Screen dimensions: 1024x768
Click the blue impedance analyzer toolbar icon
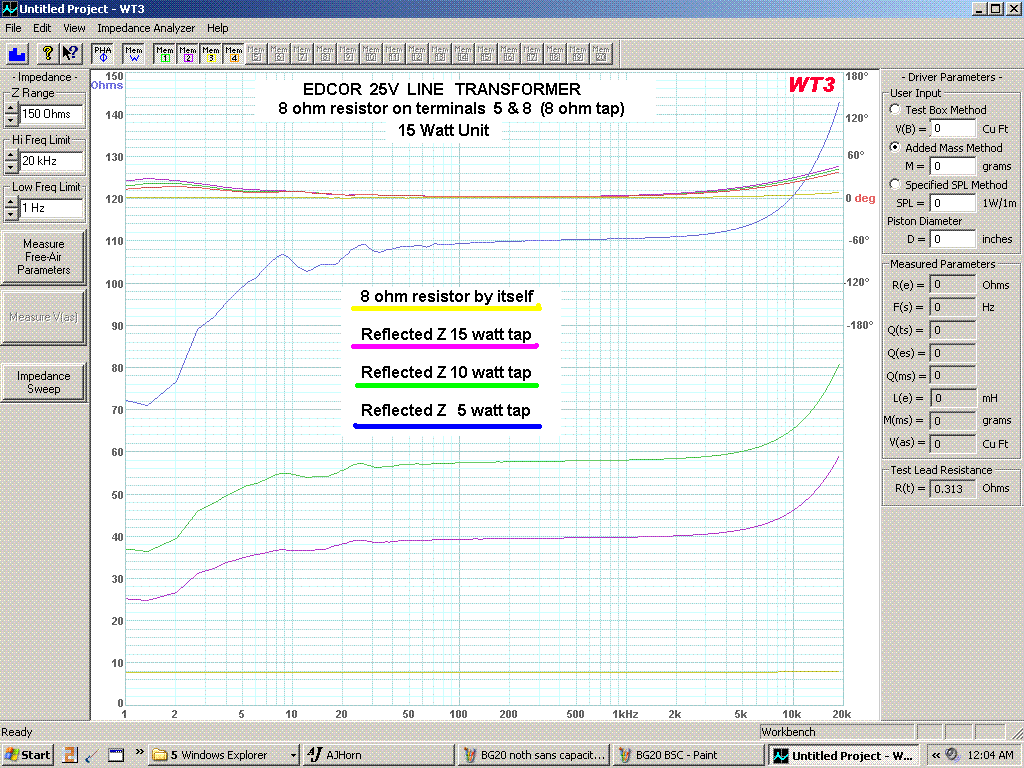[x=17, y=54]
